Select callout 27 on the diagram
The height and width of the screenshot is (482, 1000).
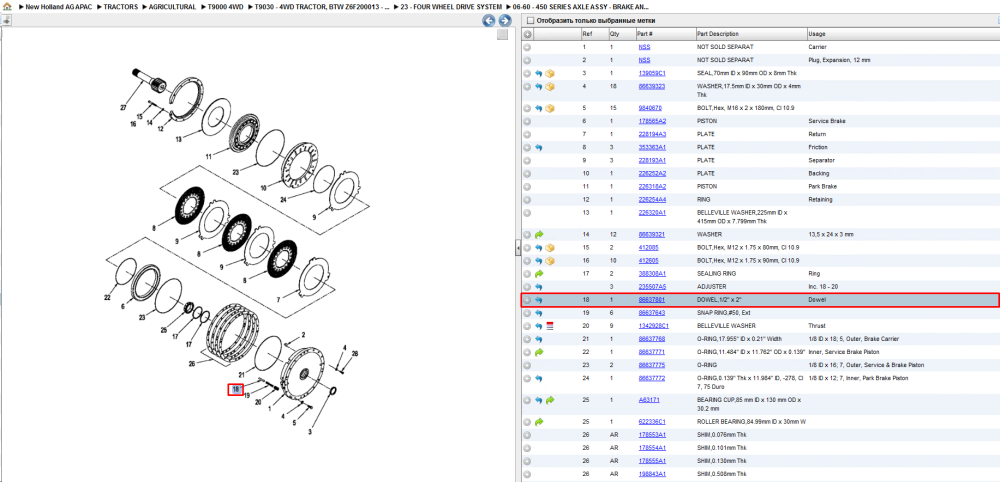[x=124, y=108]
